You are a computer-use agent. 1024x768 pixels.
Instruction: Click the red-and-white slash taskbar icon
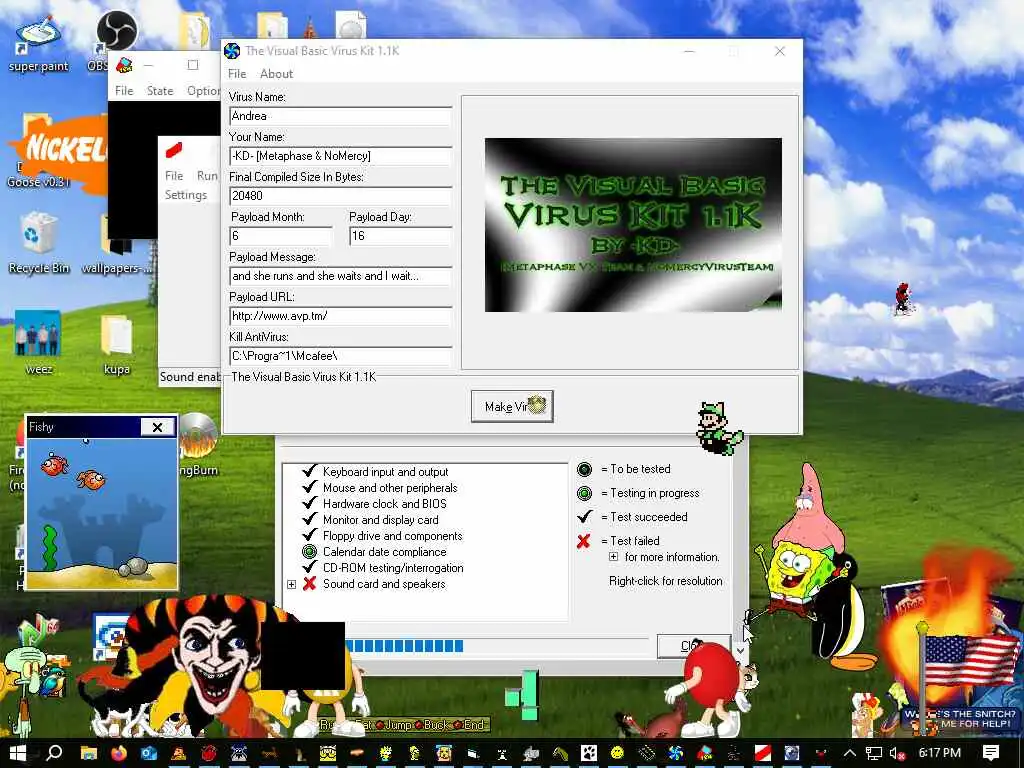pyautogui.click(x=763, y=753)
